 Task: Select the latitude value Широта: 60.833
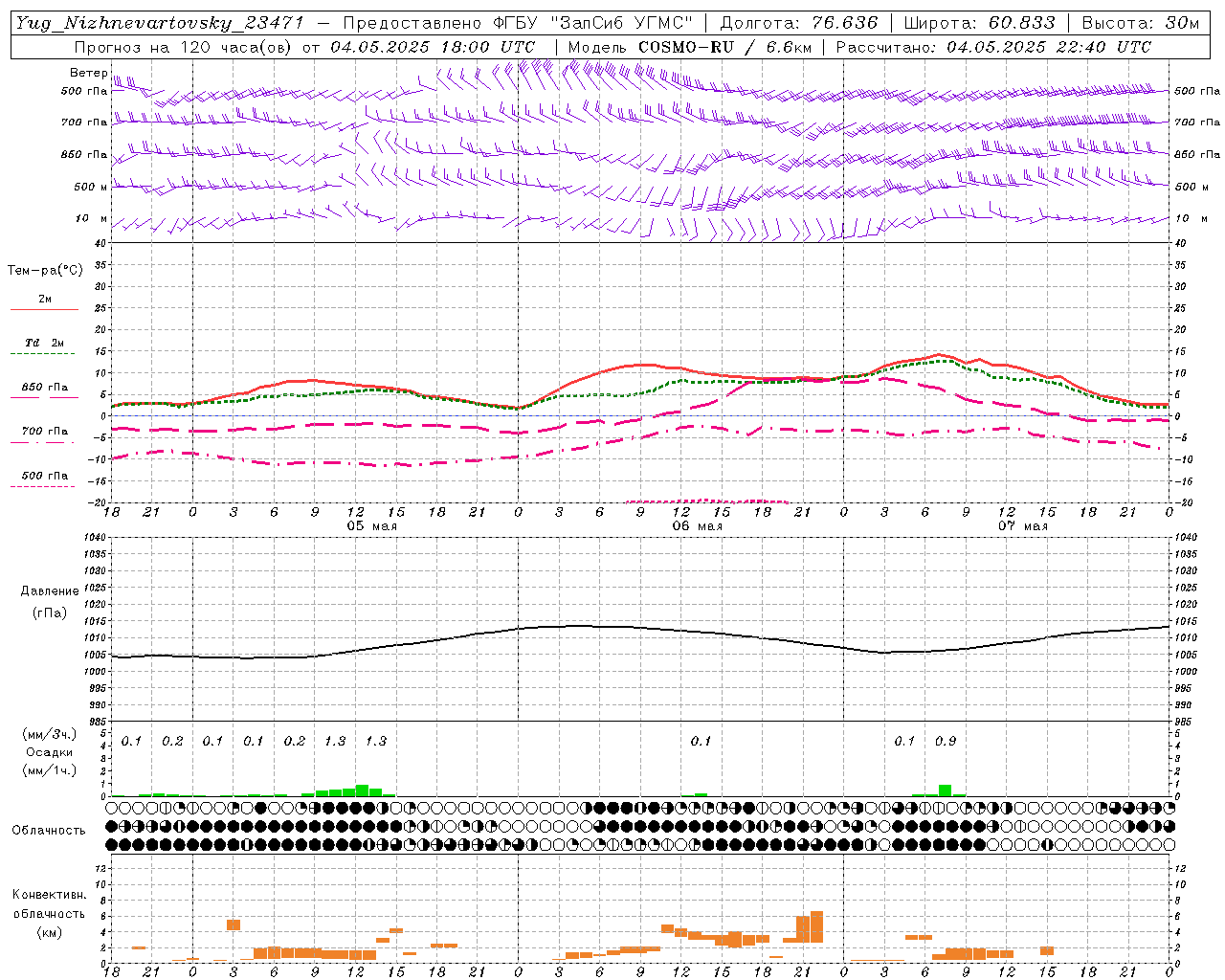[979, 23]
